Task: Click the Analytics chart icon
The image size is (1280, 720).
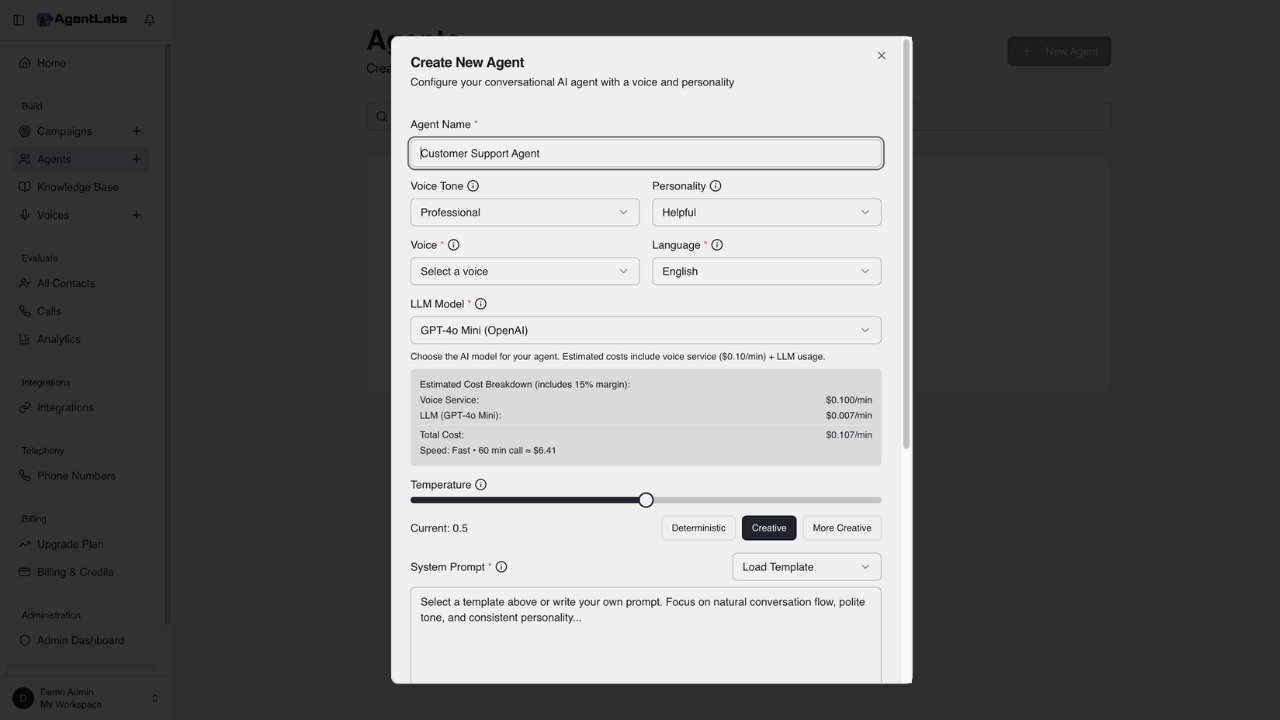Action: 25,339
